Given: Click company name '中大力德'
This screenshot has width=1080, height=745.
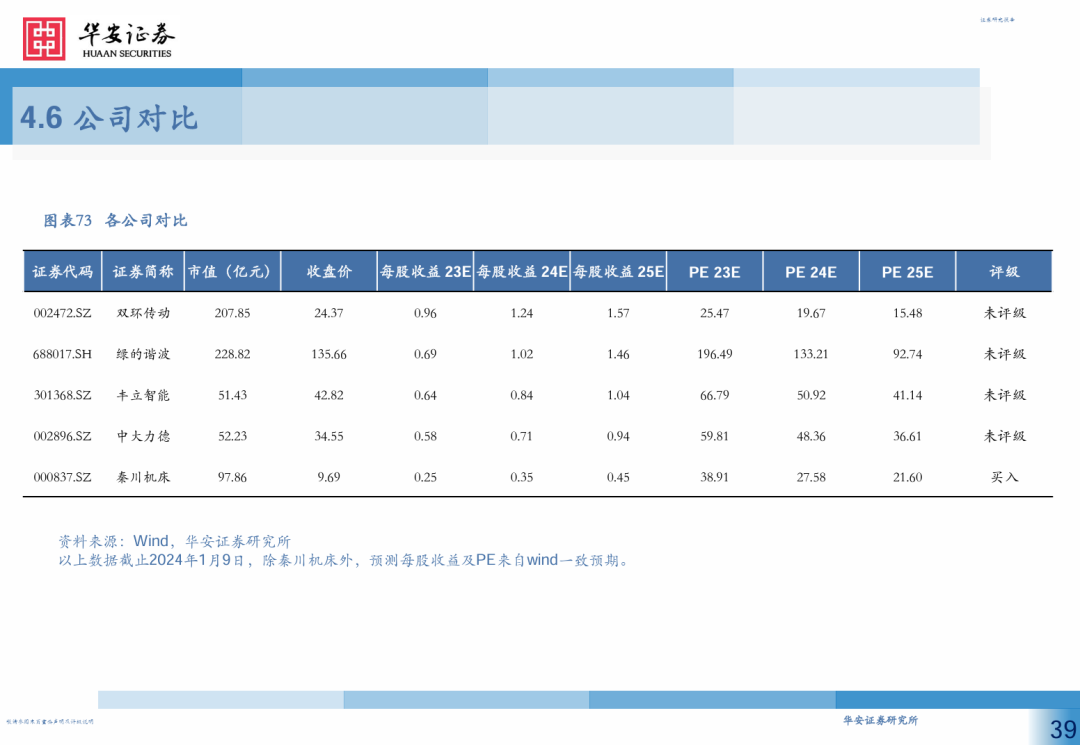Looking at the screenshot, I should point(143,436).
